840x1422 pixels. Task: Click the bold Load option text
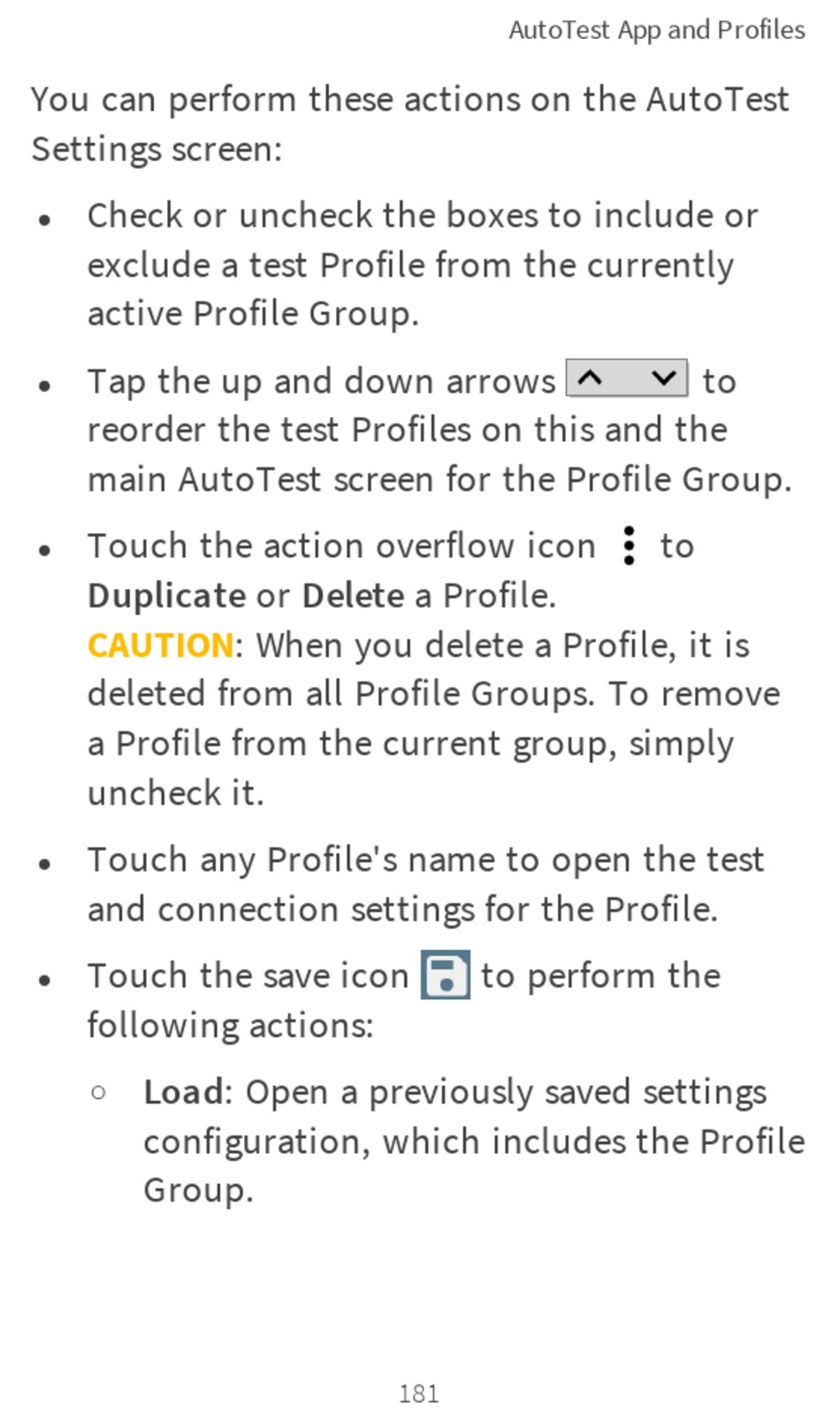click(x=183, y=1092)
